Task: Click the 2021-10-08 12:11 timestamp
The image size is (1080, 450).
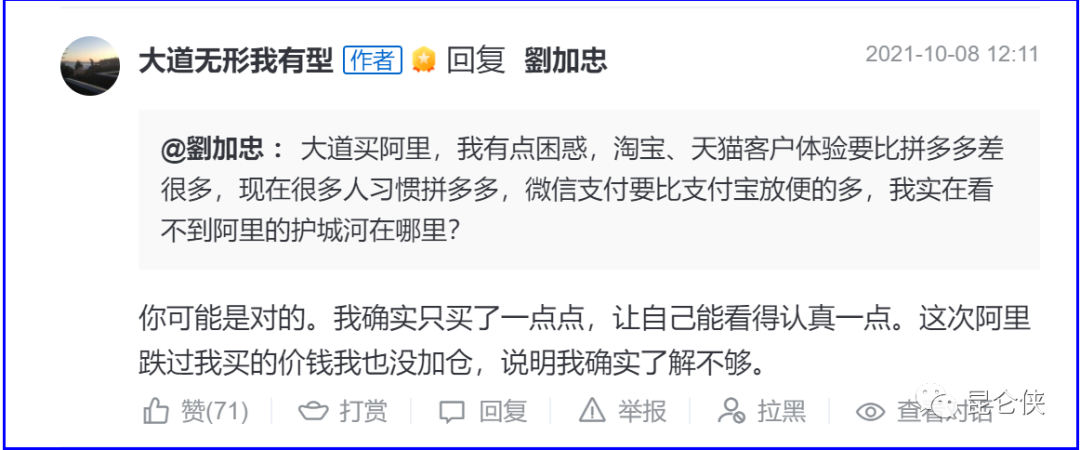Action: point(952,54)
